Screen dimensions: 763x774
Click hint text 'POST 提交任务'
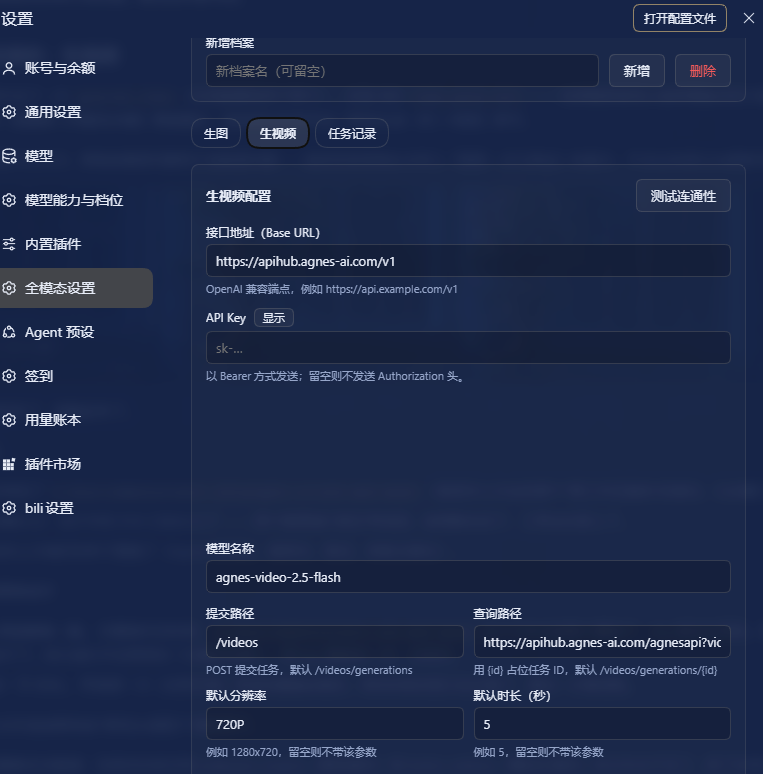[x=309, y=670]
